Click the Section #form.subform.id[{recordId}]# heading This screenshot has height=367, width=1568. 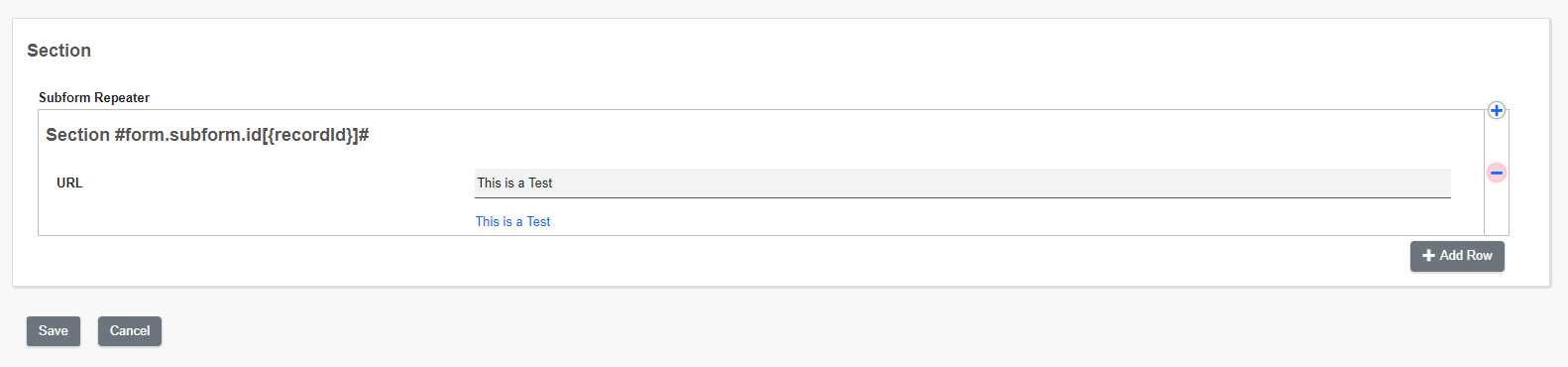pos(207,135)
